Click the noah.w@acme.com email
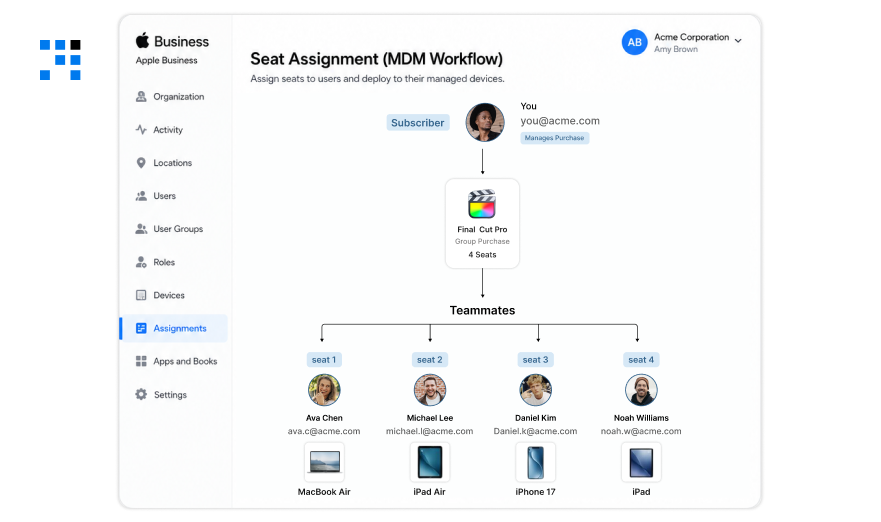881x522 pixels. pyautogui.click(x=641, y=431)
